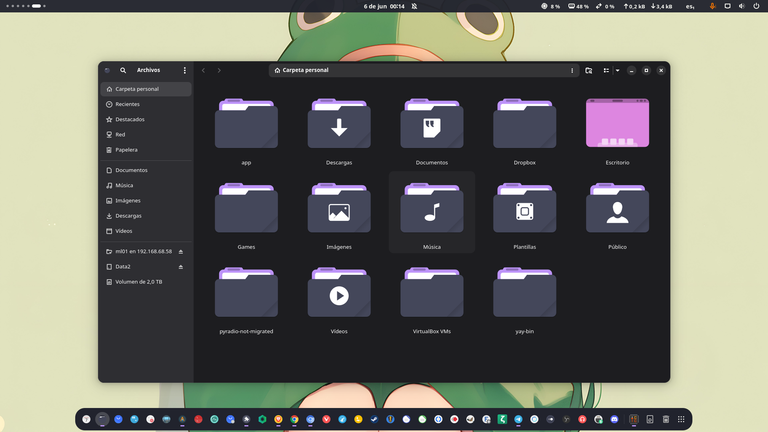The height and width of the screenshot is (432, 768).
Task: Select the Documentos folder icon in grid
Action: (x=432, y=123)
